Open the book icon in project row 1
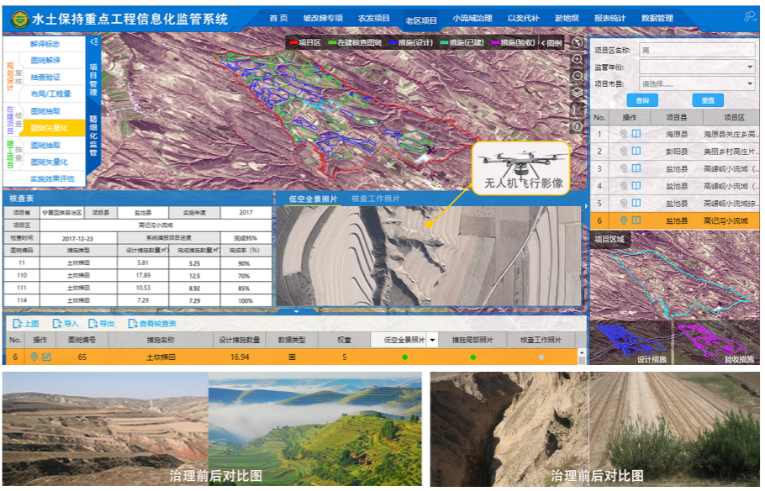Screen dimensions: 765x491 (x=636, y=134)
